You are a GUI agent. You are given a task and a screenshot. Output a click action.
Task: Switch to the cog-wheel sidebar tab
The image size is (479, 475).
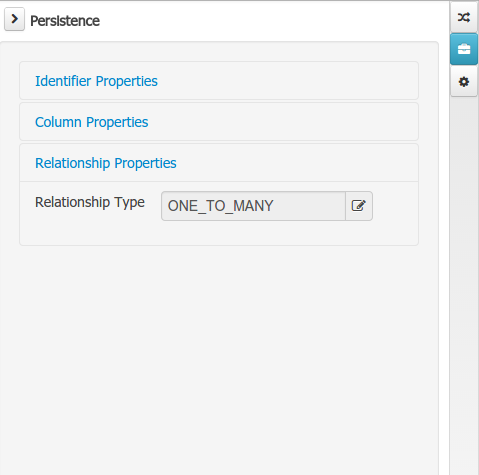click(x=464, y=82)
